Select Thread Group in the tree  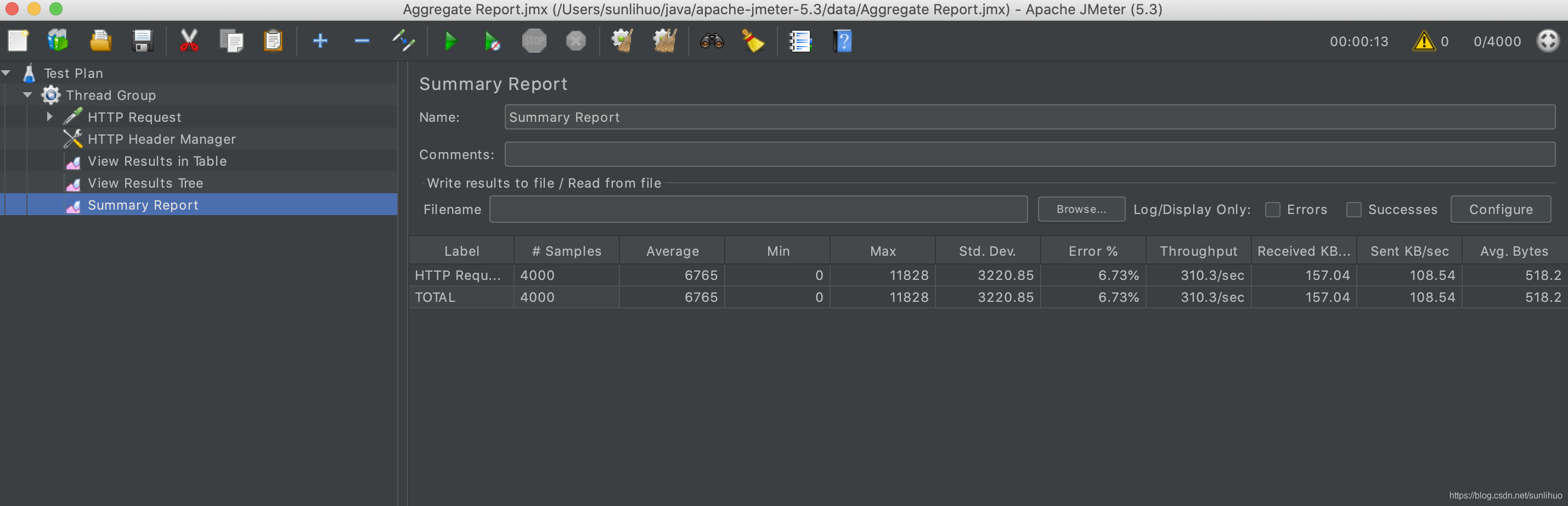click(111, 95)
